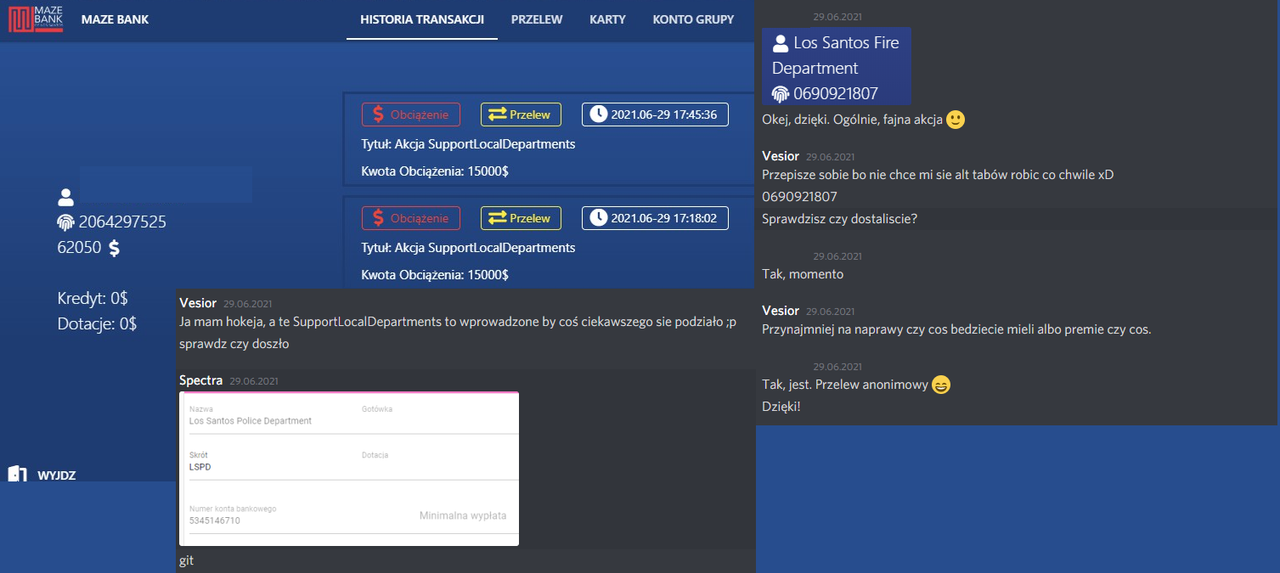This screenshot has width=1280, height=573.
Task: Click Kwota Obciążenia of 17:45:36 transaction
Action: coord(434,172)
